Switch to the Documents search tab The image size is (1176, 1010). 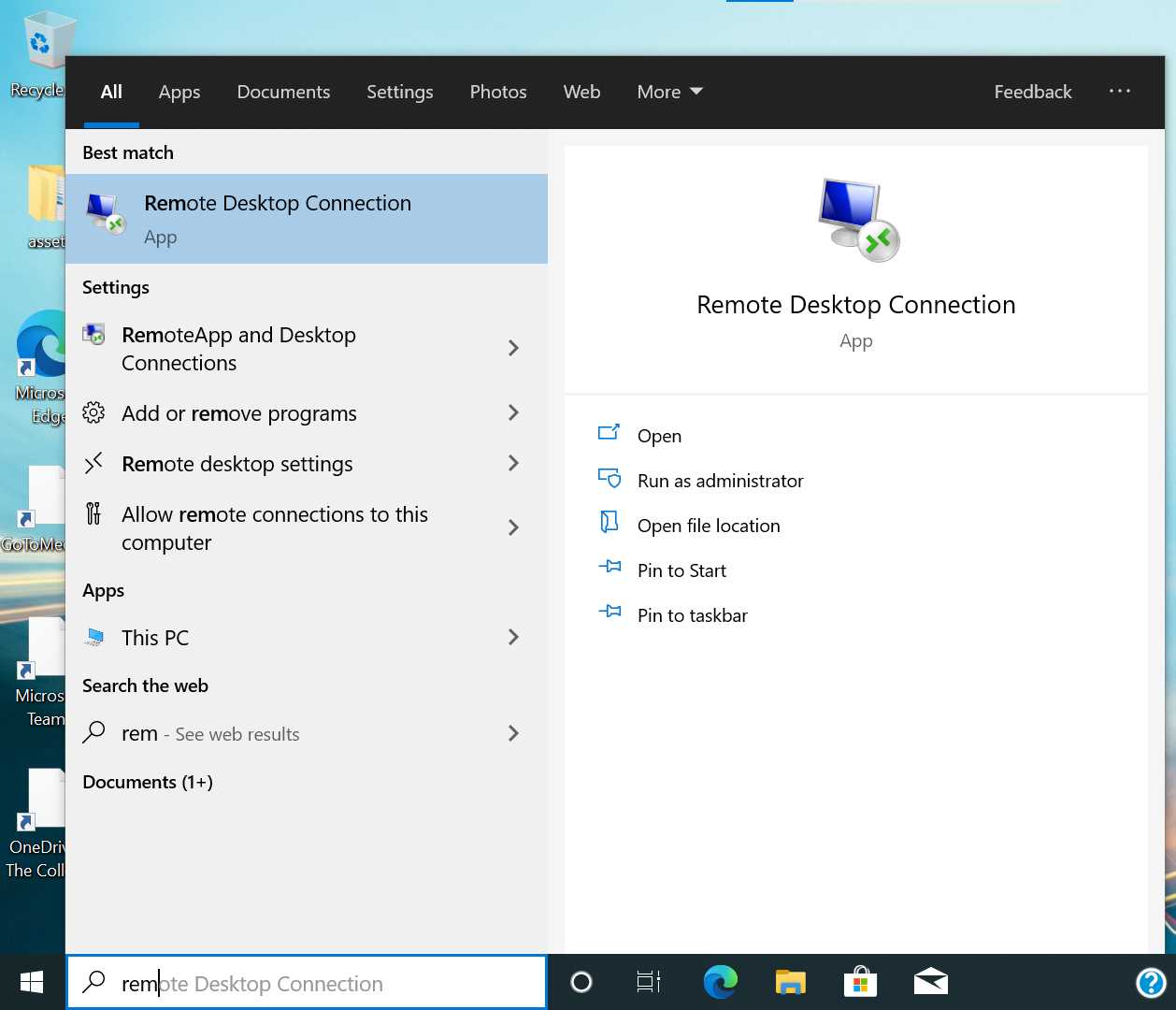283,92
